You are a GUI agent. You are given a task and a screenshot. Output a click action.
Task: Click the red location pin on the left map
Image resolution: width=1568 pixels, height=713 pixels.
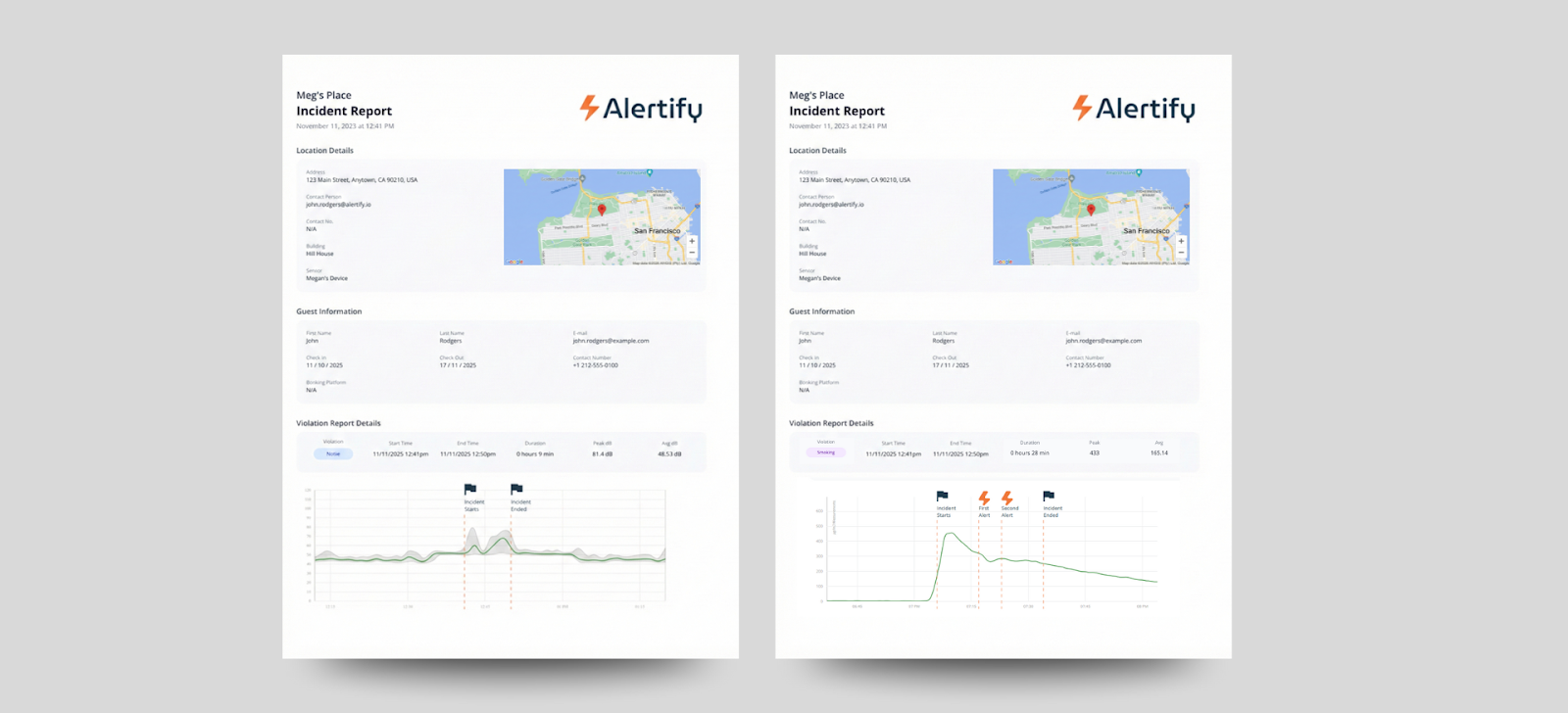coord(602,210)
